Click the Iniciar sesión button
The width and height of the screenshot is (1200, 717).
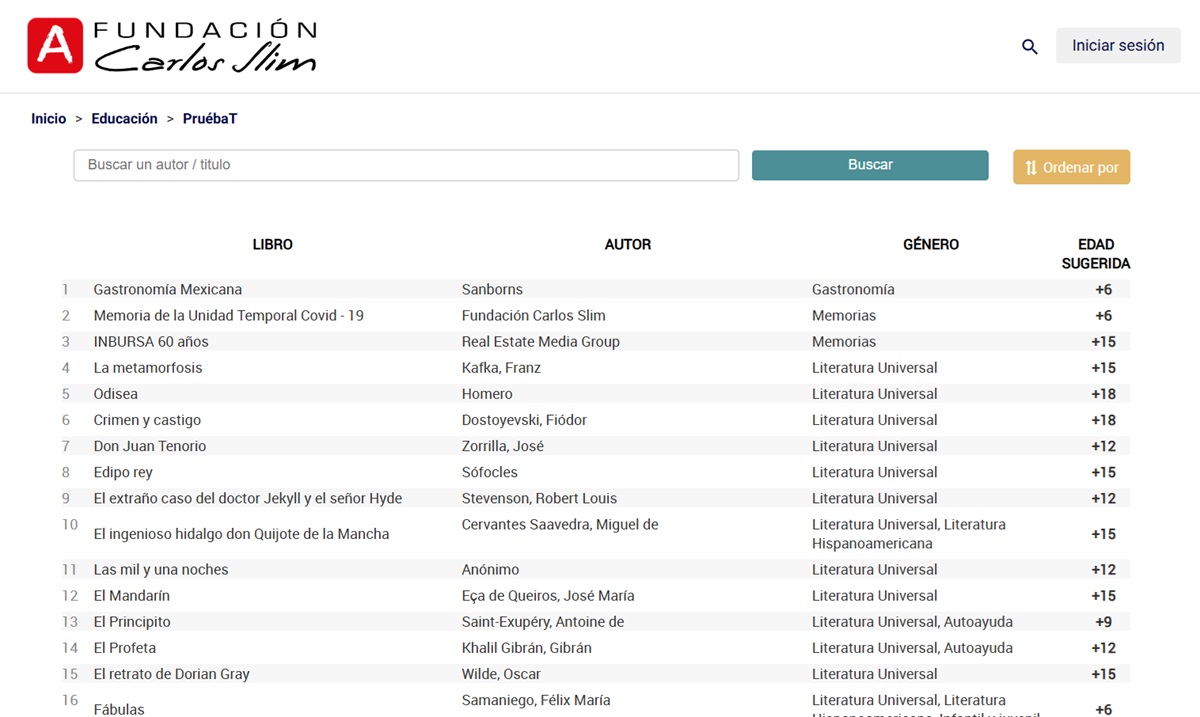(x=1117, y=46)
